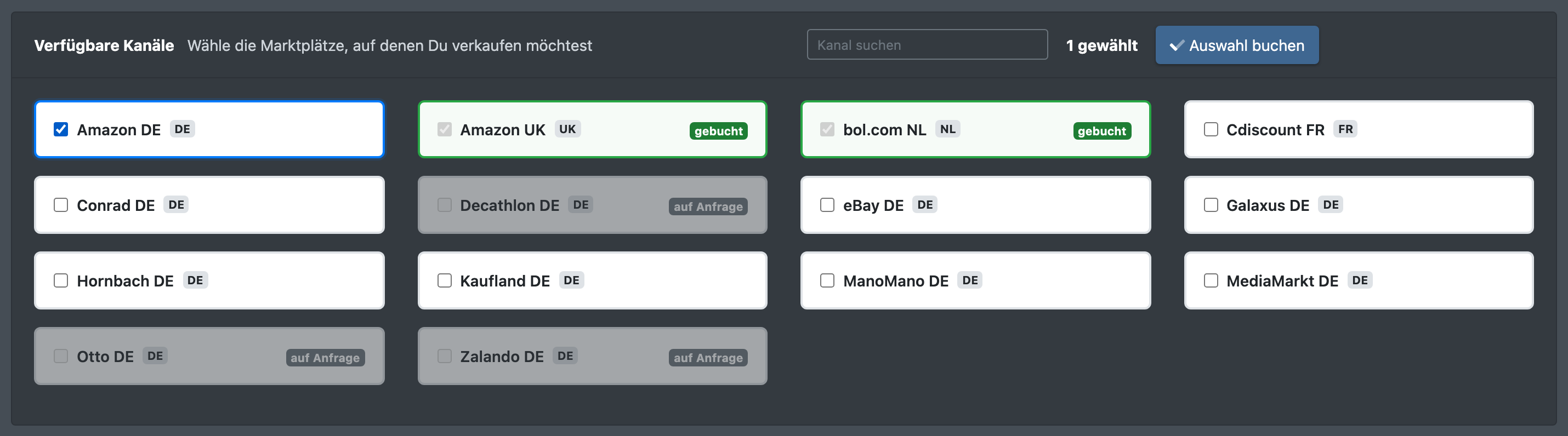Click the 'Wähle die Marktplätze' subtitle text
This screenshot has width=1568, height=436.
pyautogui.click(x=390, y=45)
